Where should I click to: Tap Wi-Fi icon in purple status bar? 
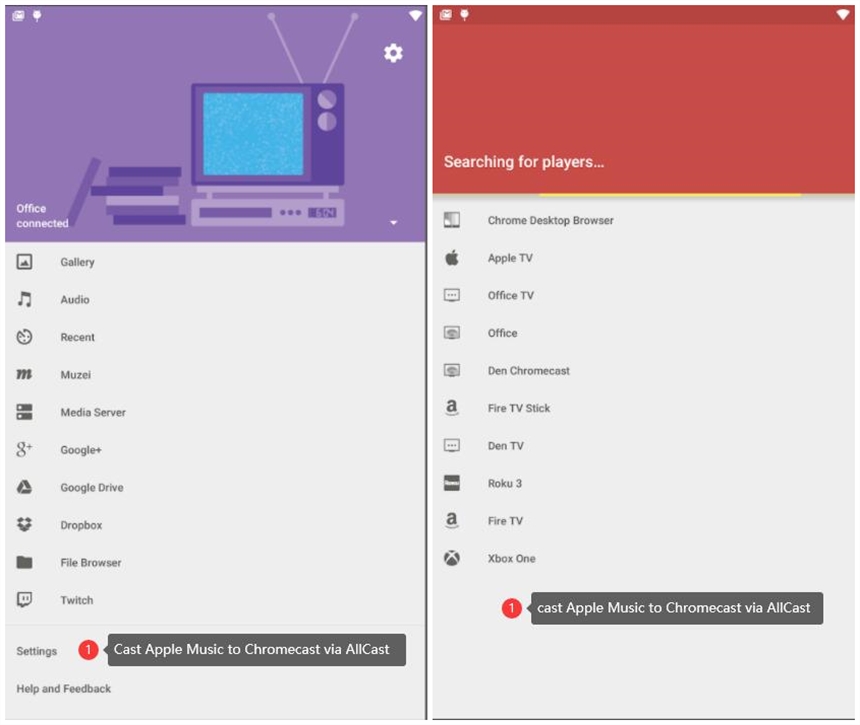click(x=416, y=15)
